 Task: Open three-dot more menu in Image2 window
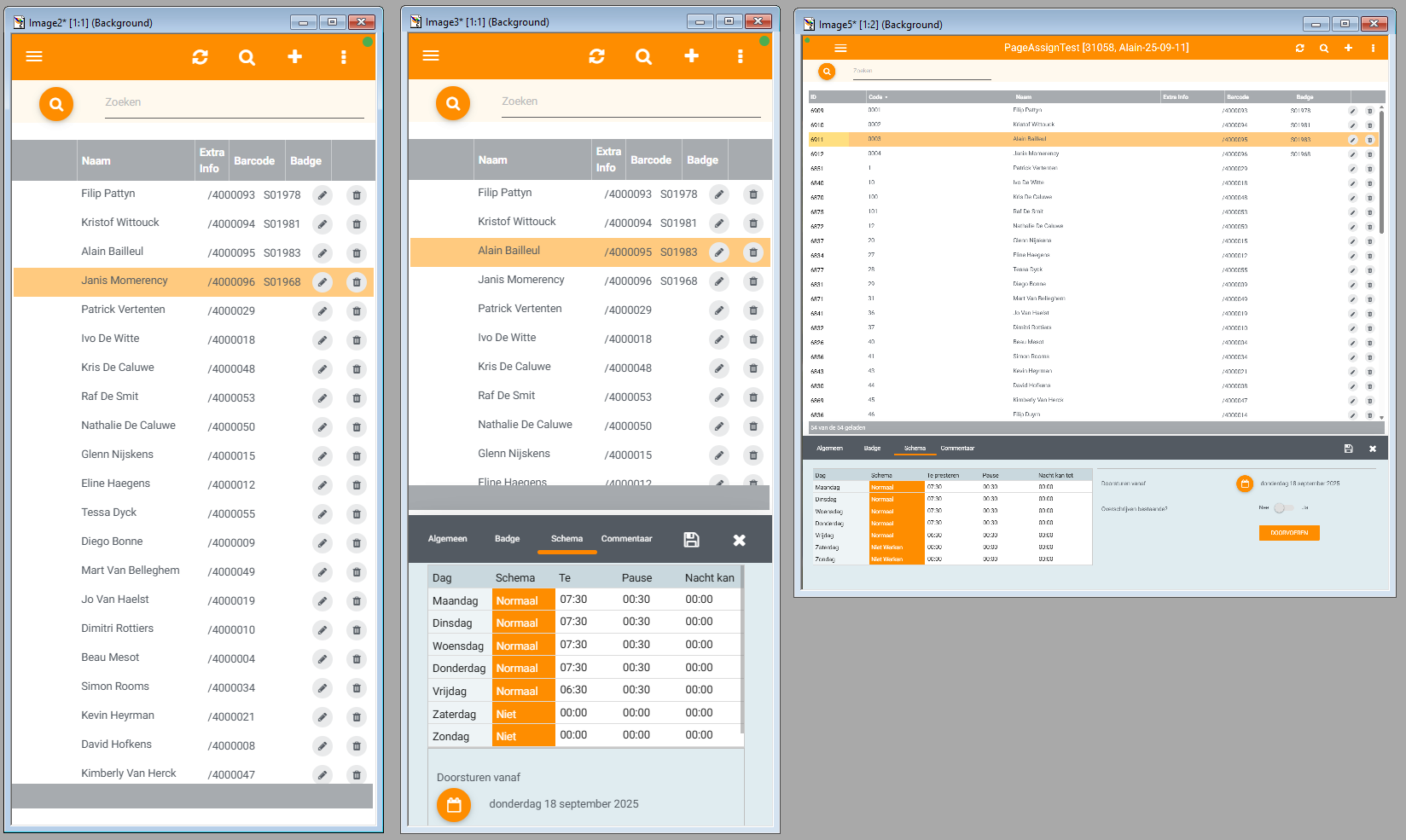344,57
